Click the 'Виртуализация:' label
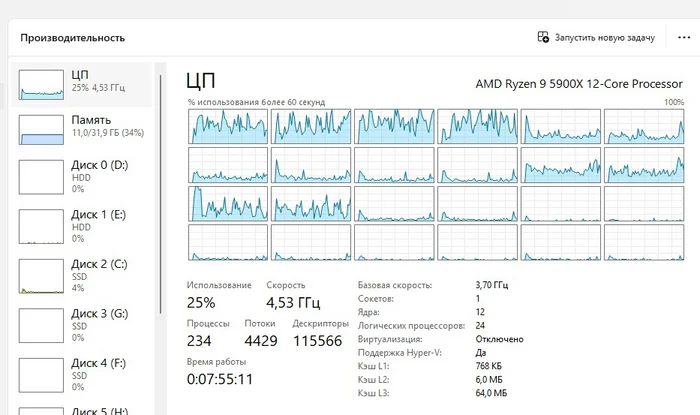This screenshot has height=415, width=700. [390, 339]
